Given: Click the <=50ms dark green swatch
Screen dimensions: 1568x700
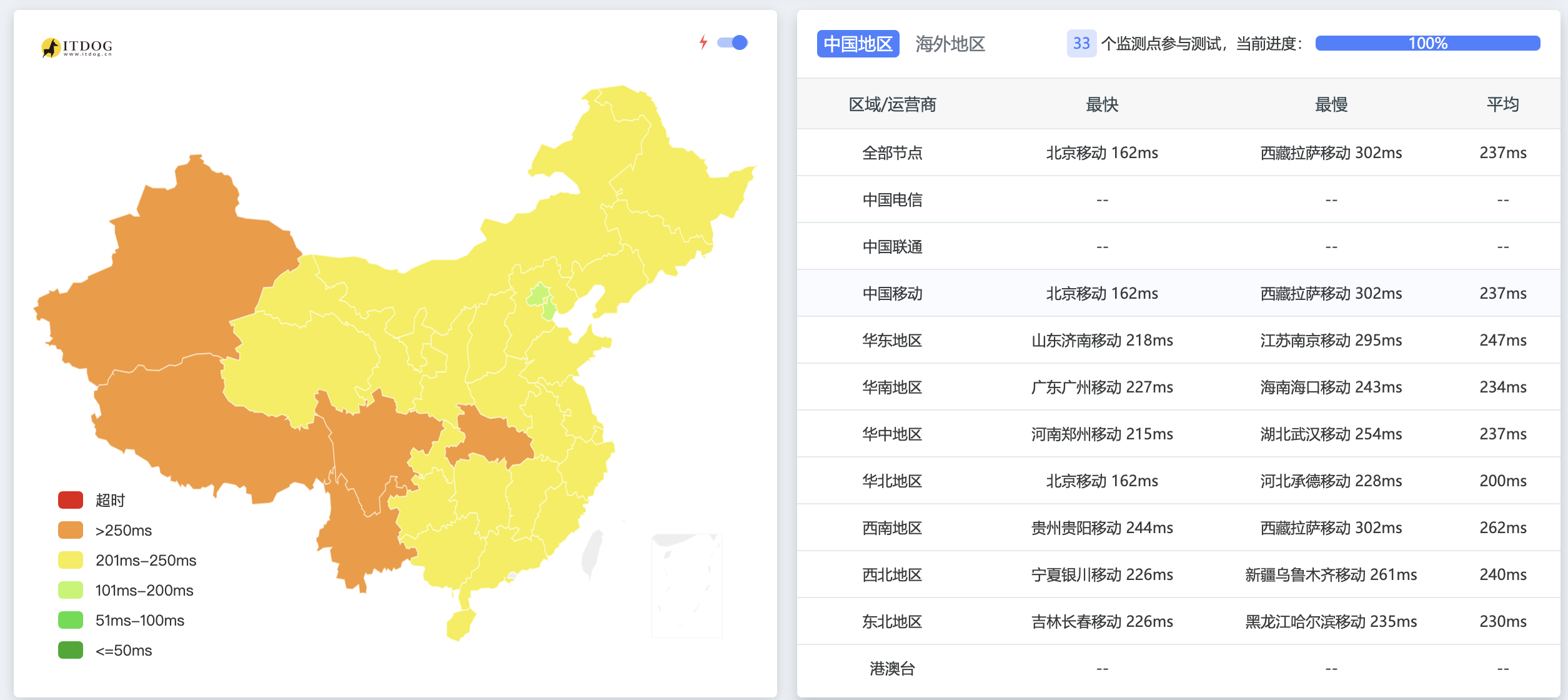Looking at the screenshot, I should (71, 650).
